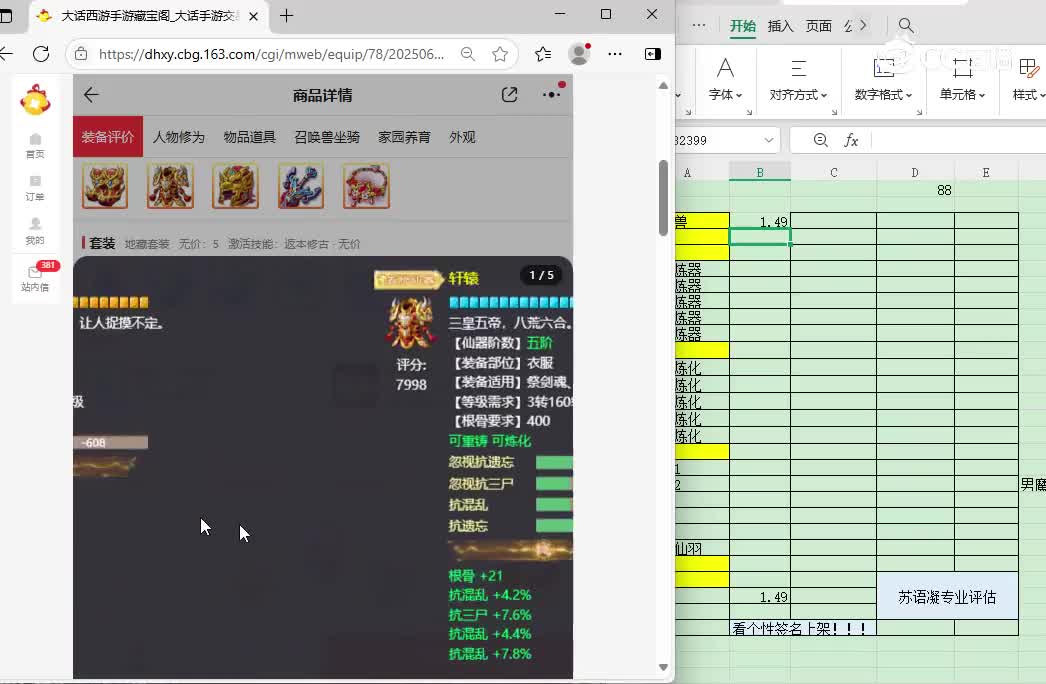Open browser favorites list icon
Viewport: 1046px width, 684px height.
coord(543,54)
